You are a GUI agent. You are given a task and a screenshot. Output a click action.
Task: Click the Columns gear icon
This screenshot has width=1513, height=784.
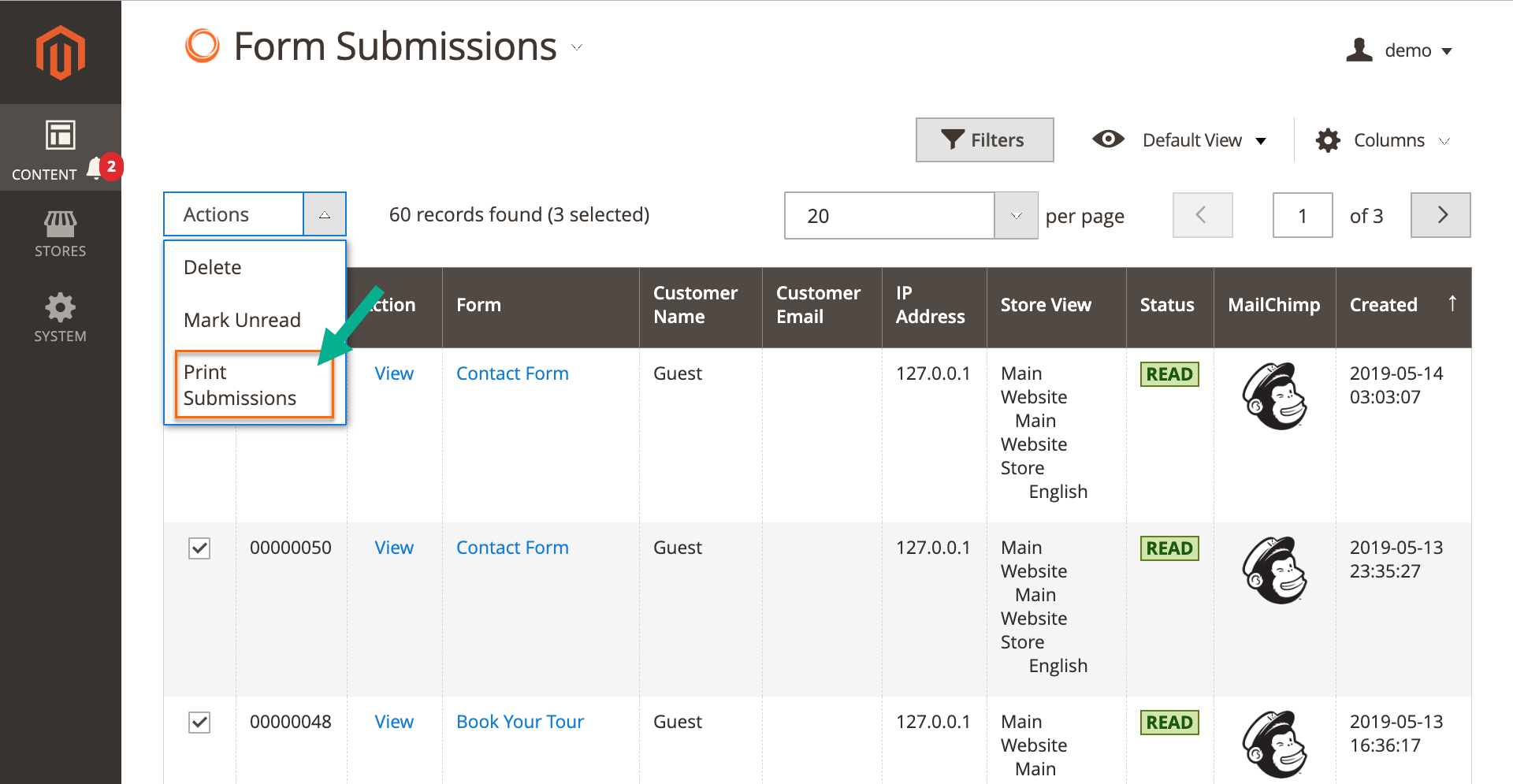(x=1328, y=140)
